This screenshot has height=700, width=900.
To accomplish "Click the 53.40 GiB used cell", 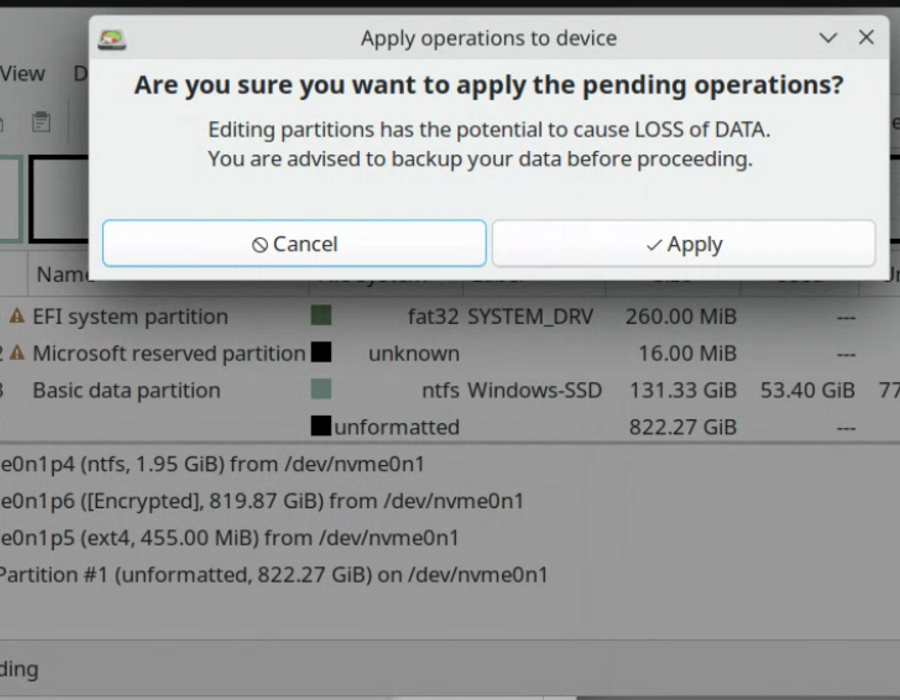I will (808, 391).
